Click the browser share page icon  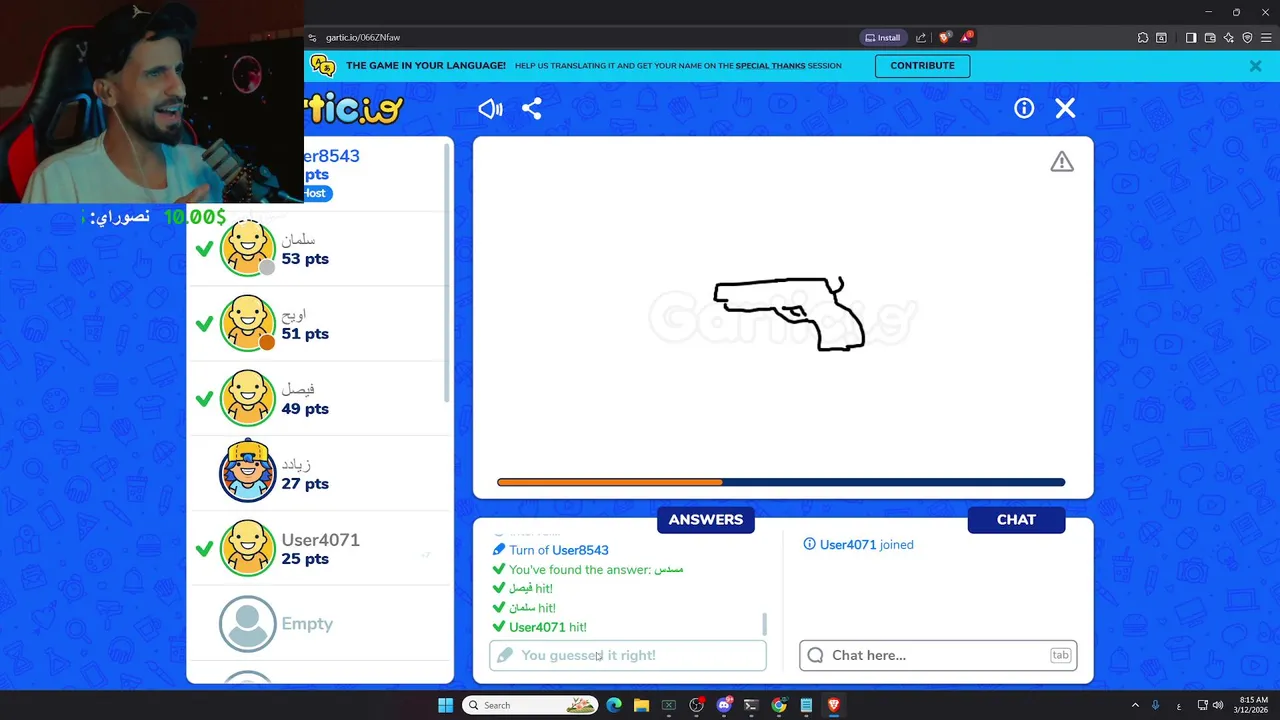point(921,38)
